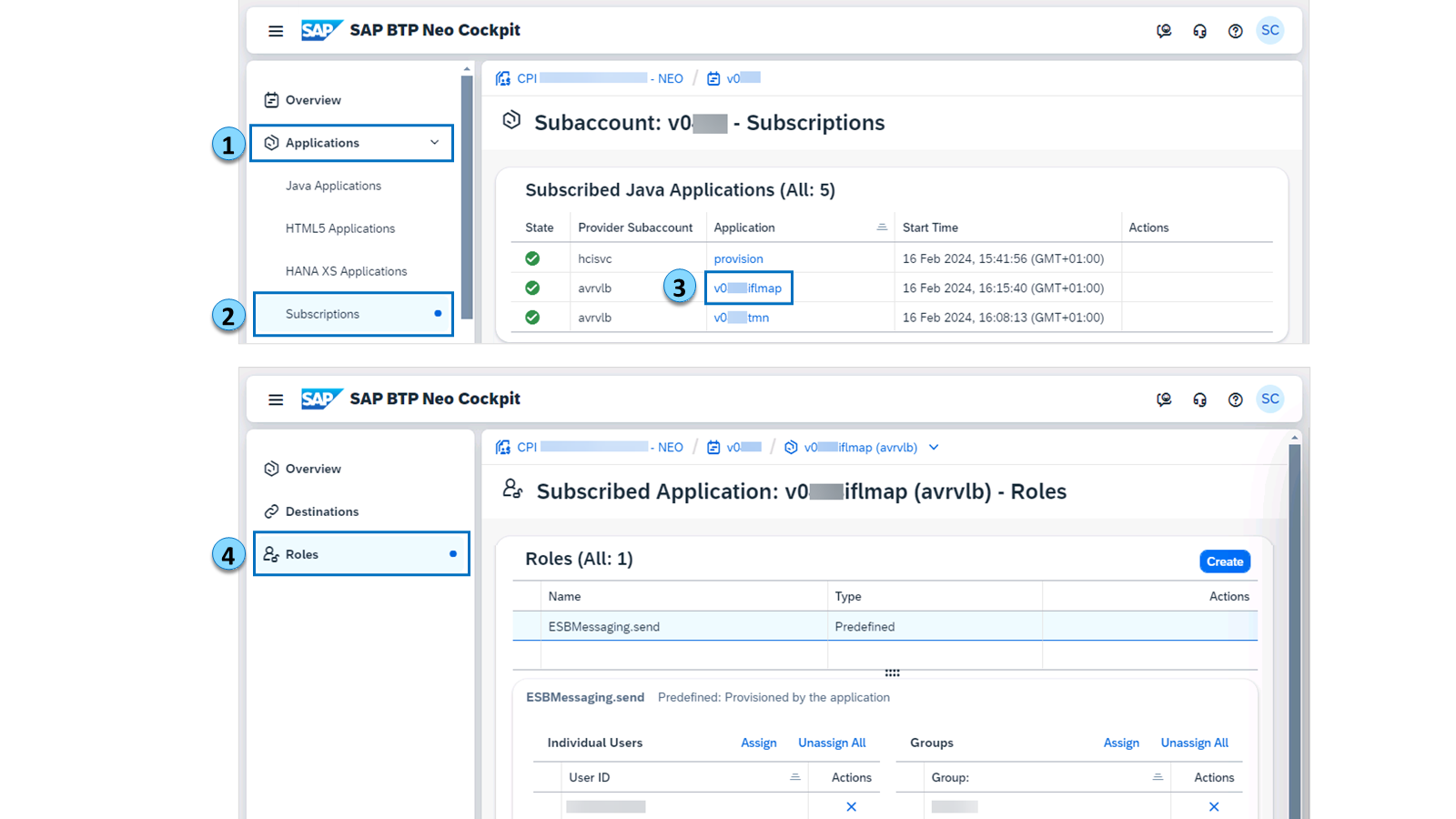Assign a group to the role

click(x=1121, y=743)
